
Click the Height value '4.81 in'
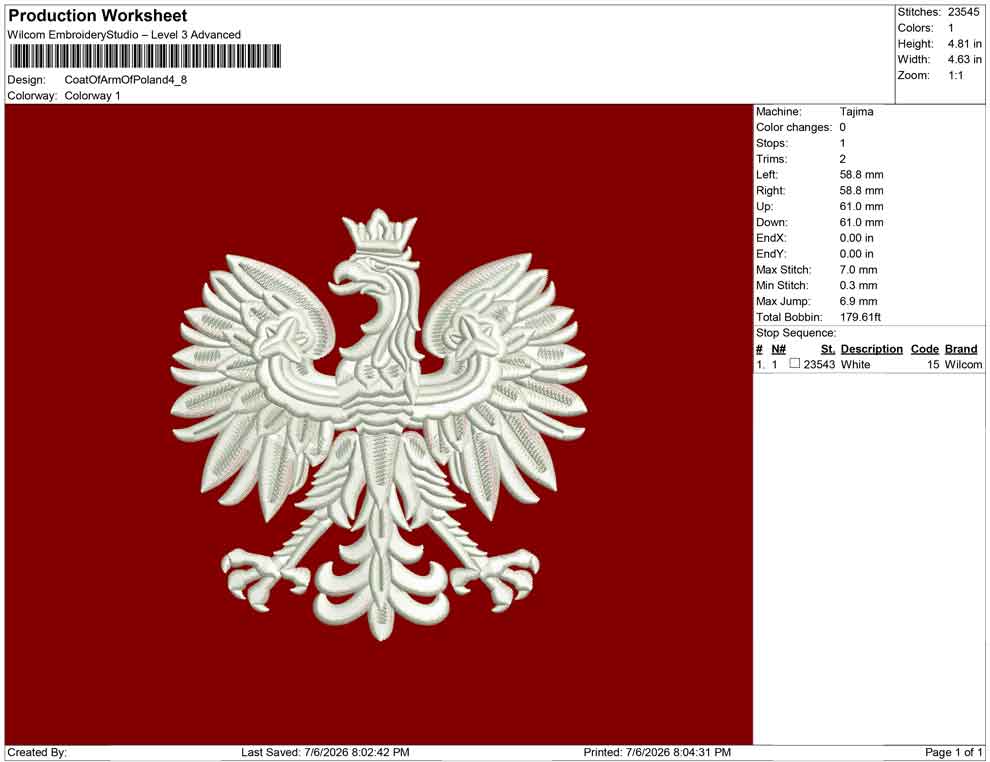(964, 44)
